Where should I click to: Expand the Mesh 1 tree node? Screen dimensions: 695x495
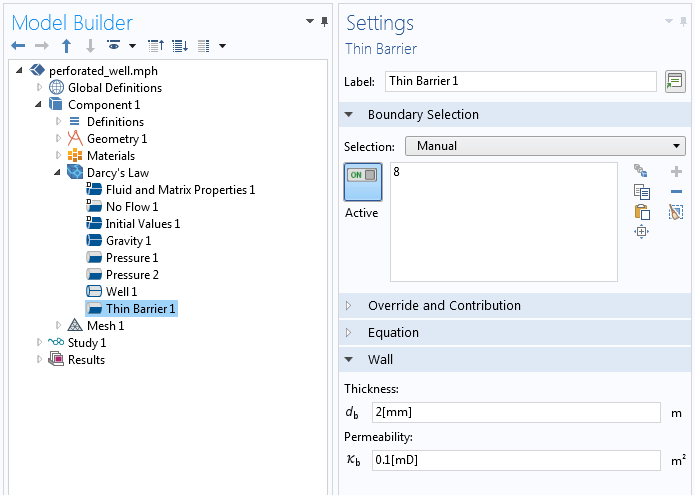pyautogui.click(x=59, y=326)
